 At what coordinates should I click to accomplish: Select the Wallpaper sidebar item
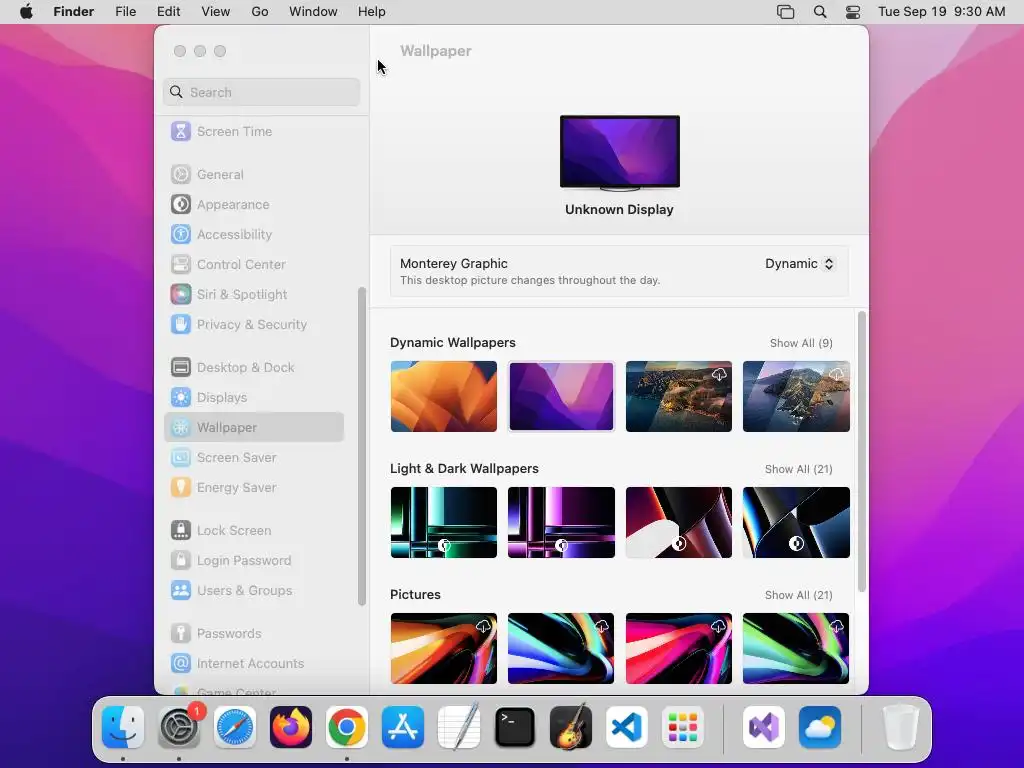pos(254,427)
